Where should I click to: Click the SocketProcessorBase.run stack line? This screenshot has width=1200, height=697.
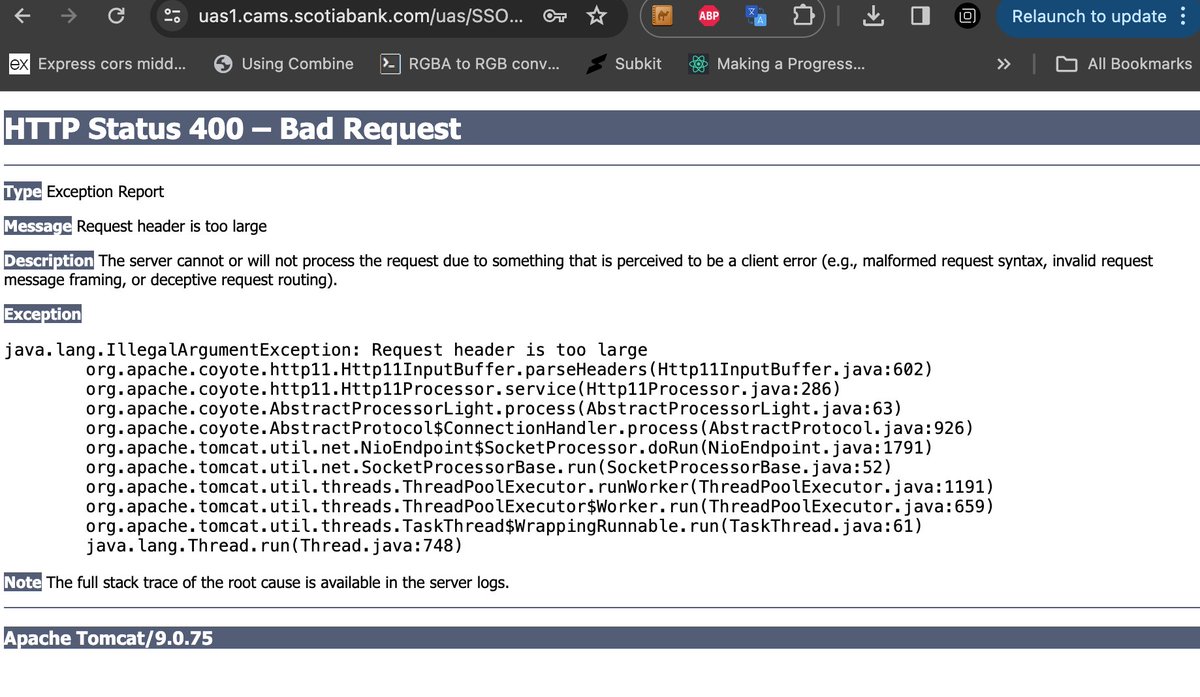pyautogui.click(x=489, y=468)
